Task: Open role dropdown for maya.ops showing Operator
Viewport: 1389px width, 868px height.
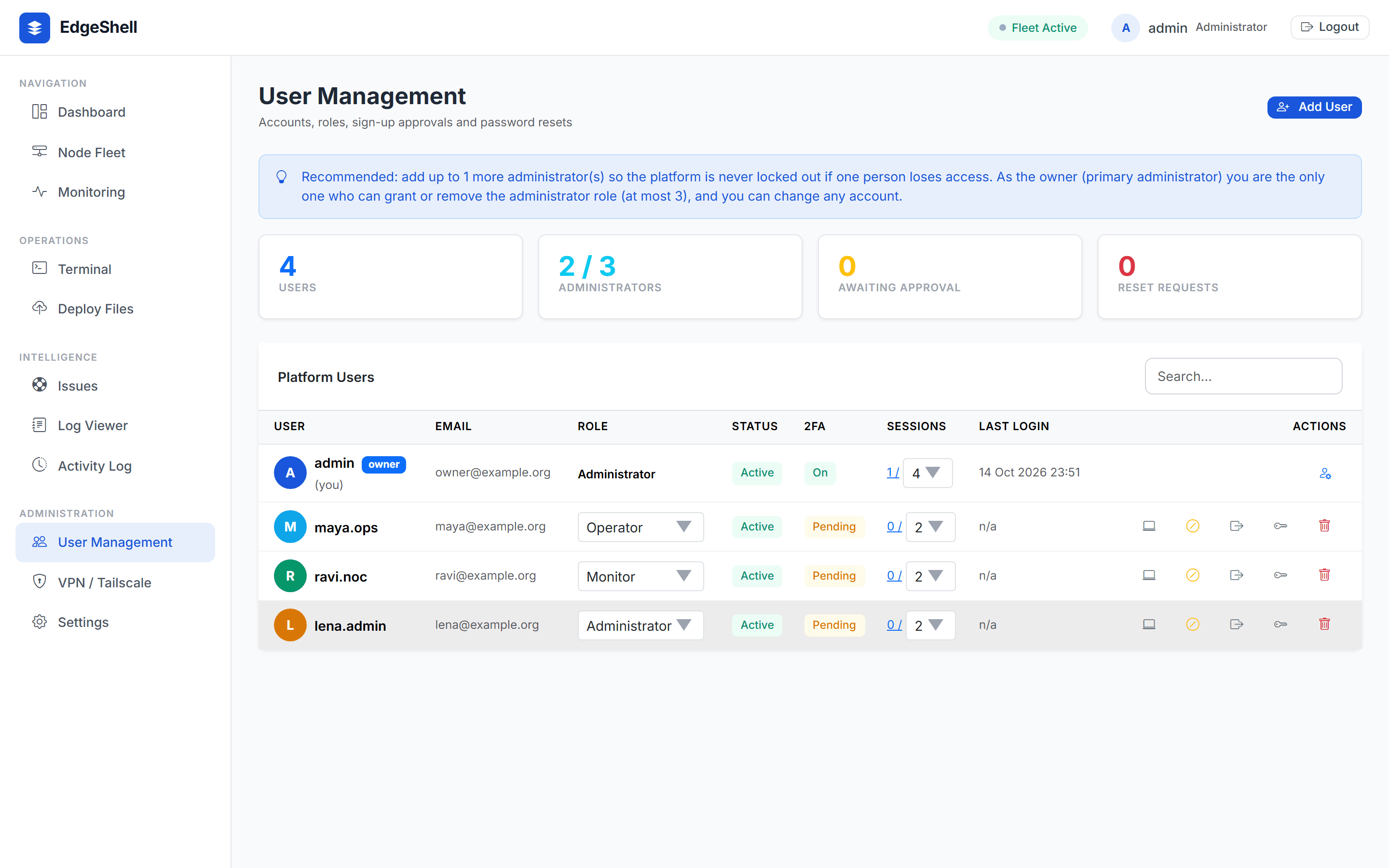Action: [640, 527]
